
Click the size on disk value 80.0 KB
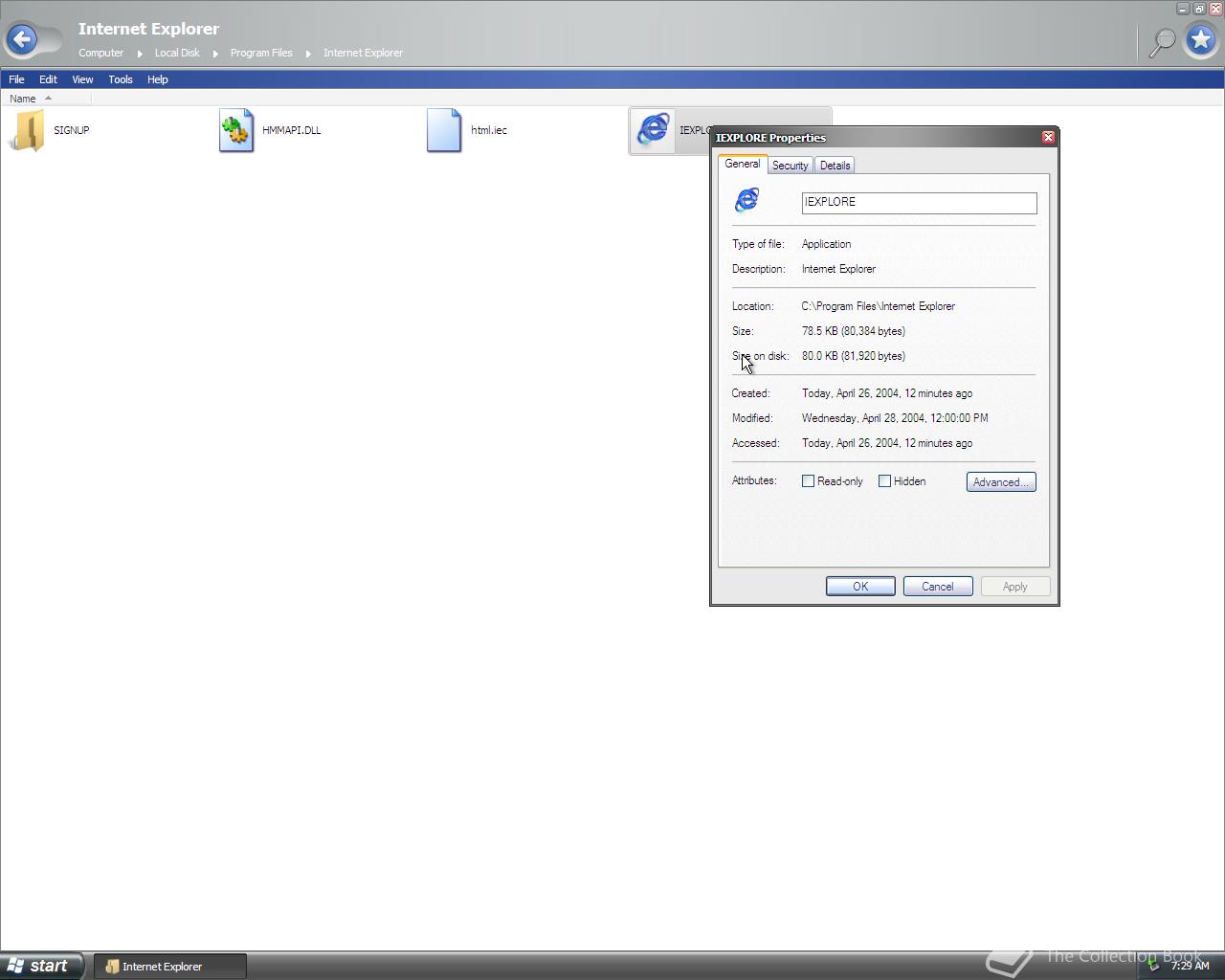(x=854, y=356)
